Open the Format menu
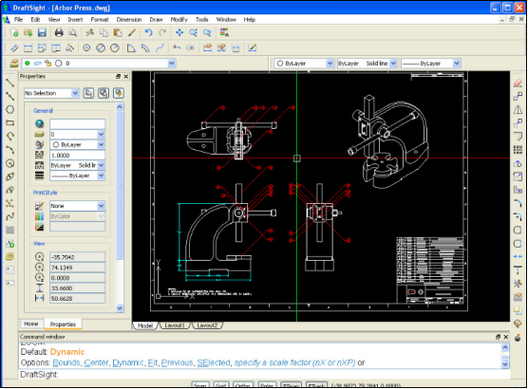This screenshot has height=389, width=528. coord(99,20)
